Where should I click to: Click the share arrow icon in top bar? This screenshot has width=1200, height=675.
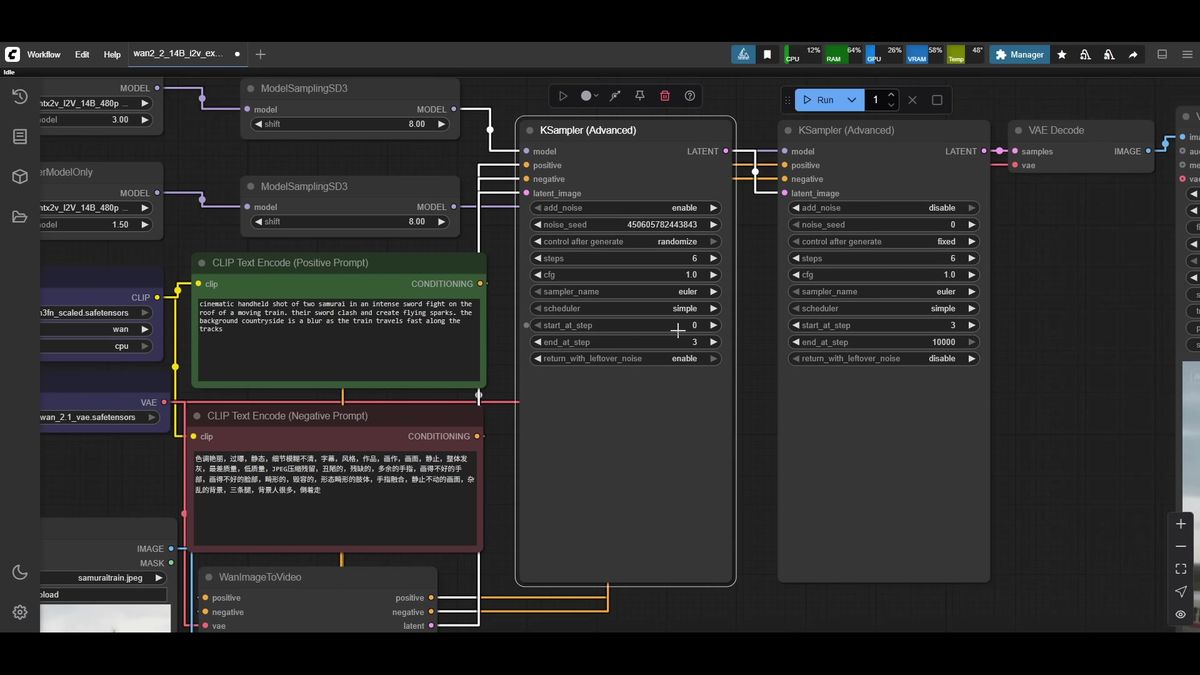[x=1133, y=54]
